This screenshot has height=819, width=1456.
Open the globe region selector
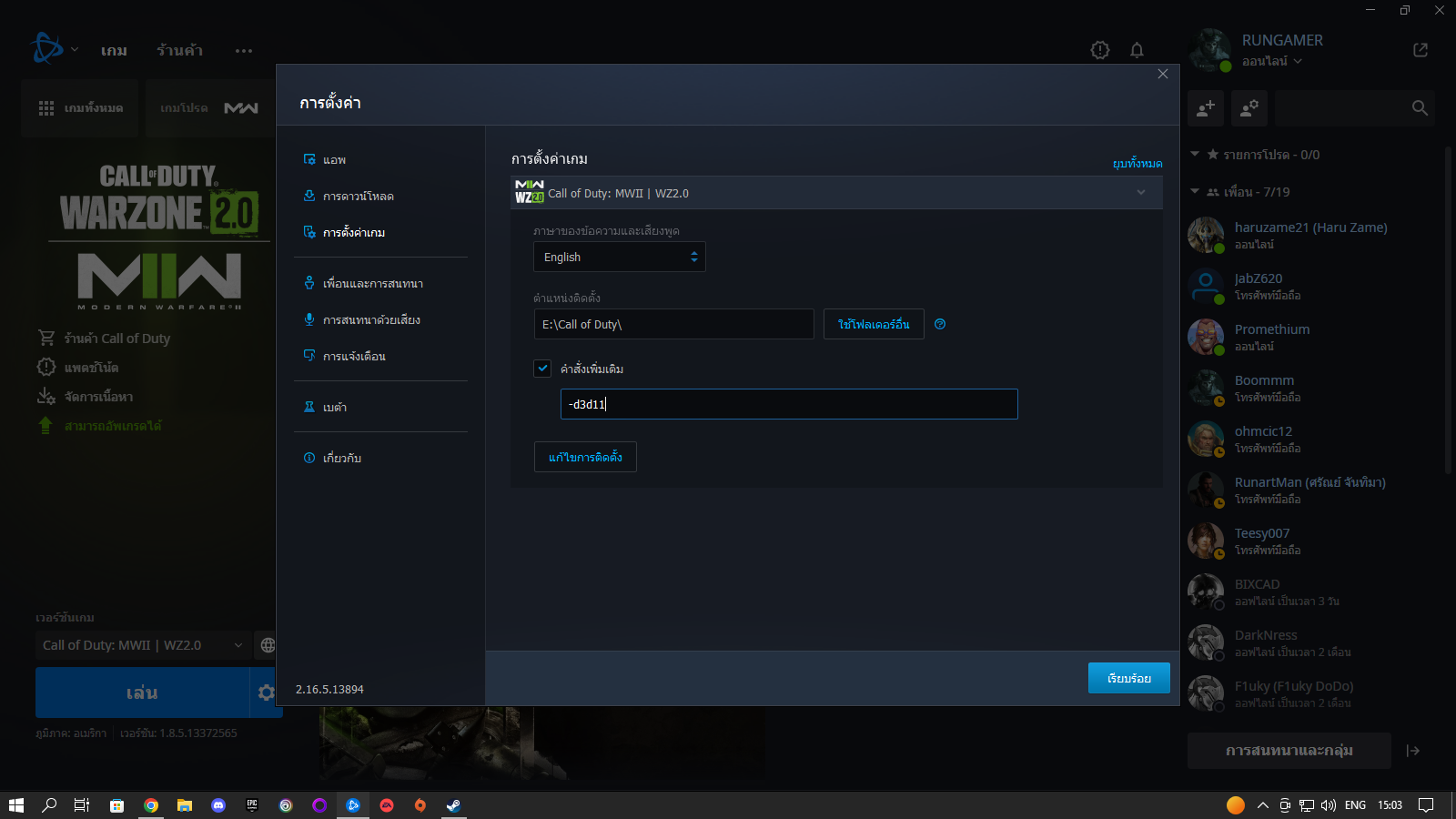[268, 645]
